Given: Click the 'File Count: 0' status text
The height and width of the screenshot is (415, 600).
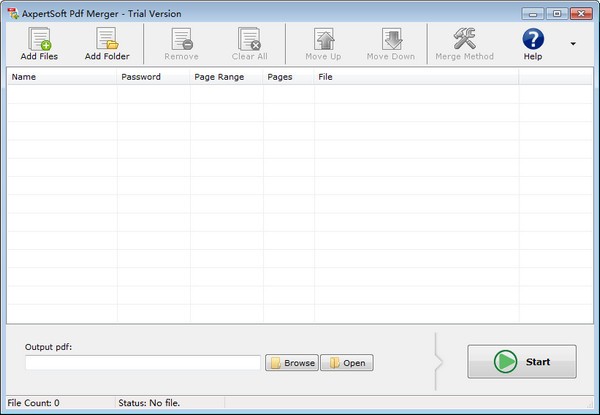Looking at the screenshot, I should tap(33, 403).
